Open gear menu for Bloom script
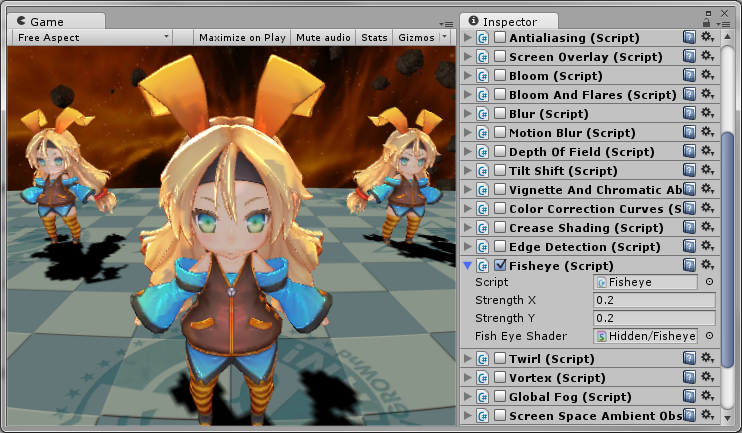Screen dimensions: 742x433 coord(707,75)
